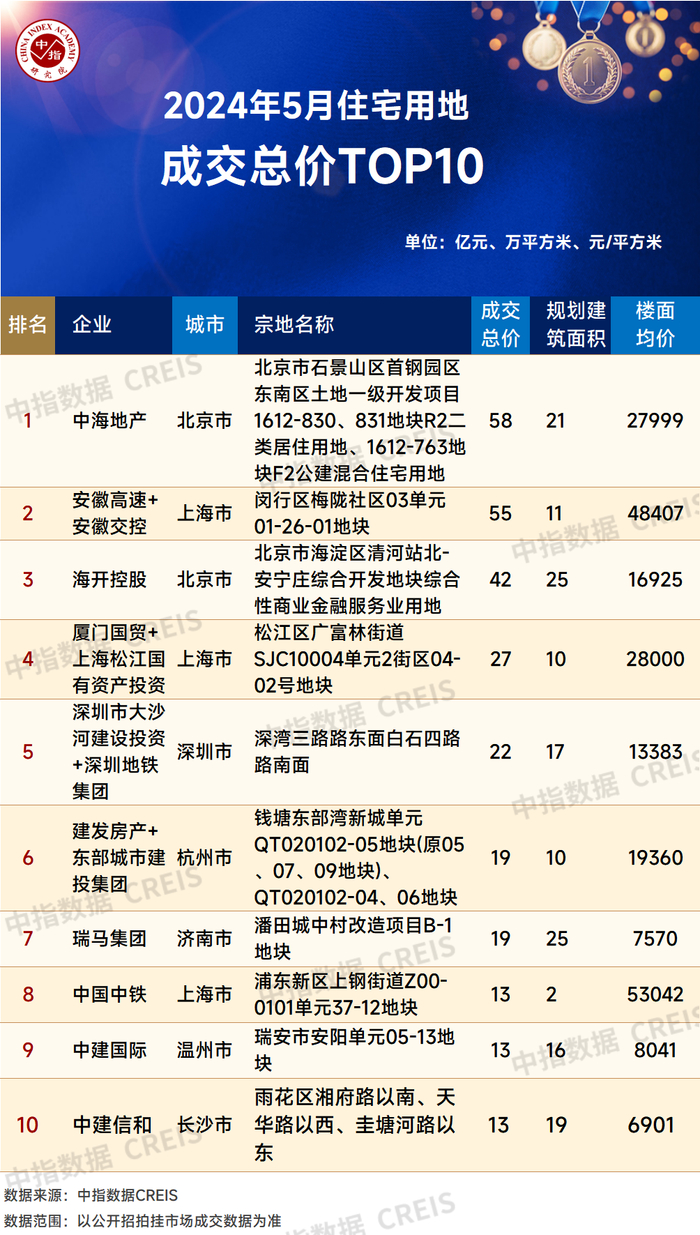Click city cell '温州市'

(205, 1051)
